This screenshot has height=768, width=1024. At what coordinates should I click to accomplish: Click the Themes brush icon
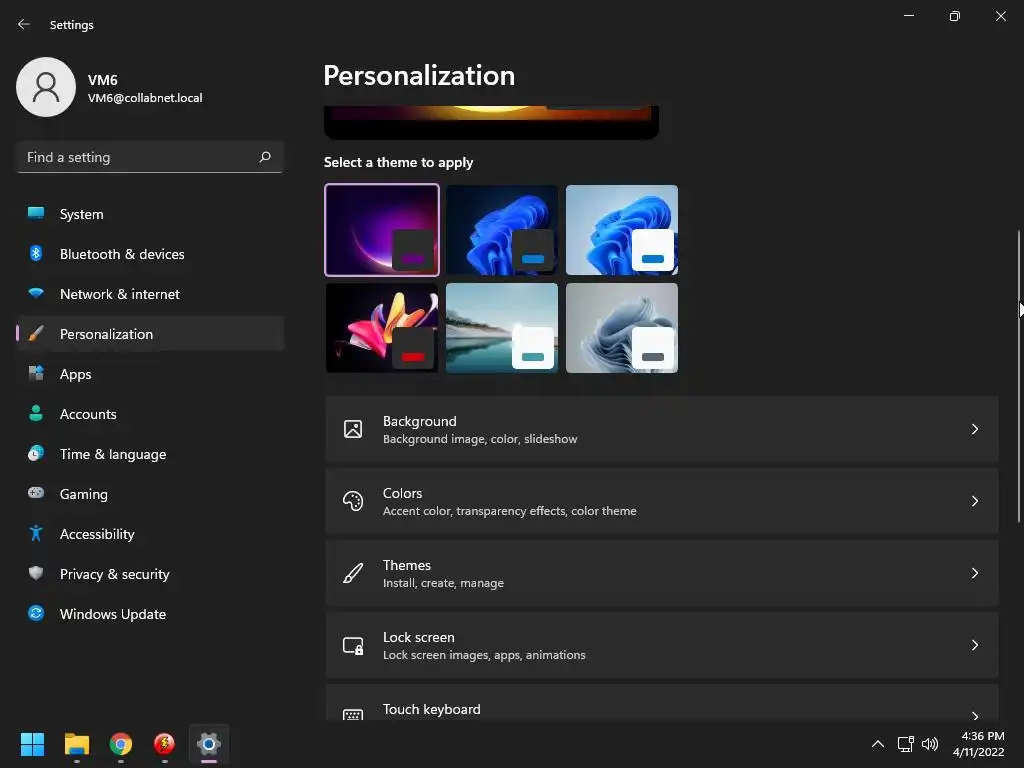coord(353,573)
